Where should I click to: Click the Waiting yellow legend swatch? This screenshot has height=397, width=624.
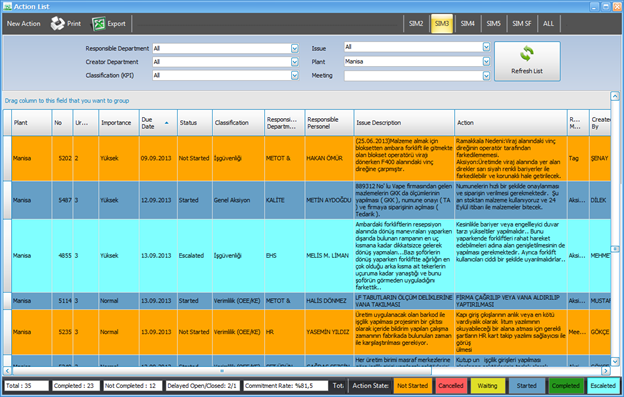(x=488, y=385)
